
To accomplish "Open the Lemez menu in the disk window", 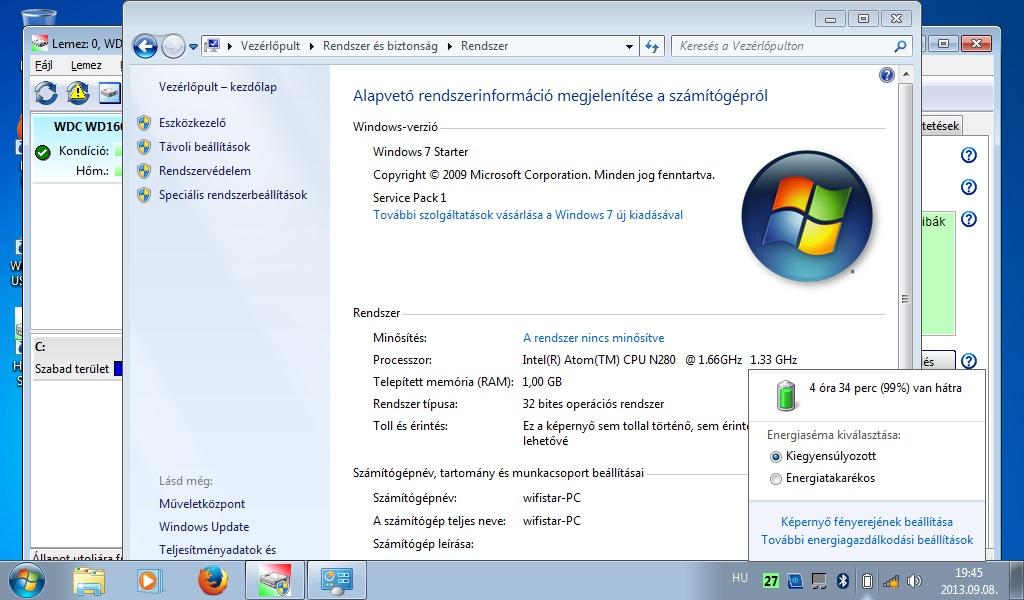I will click(86, 65).
